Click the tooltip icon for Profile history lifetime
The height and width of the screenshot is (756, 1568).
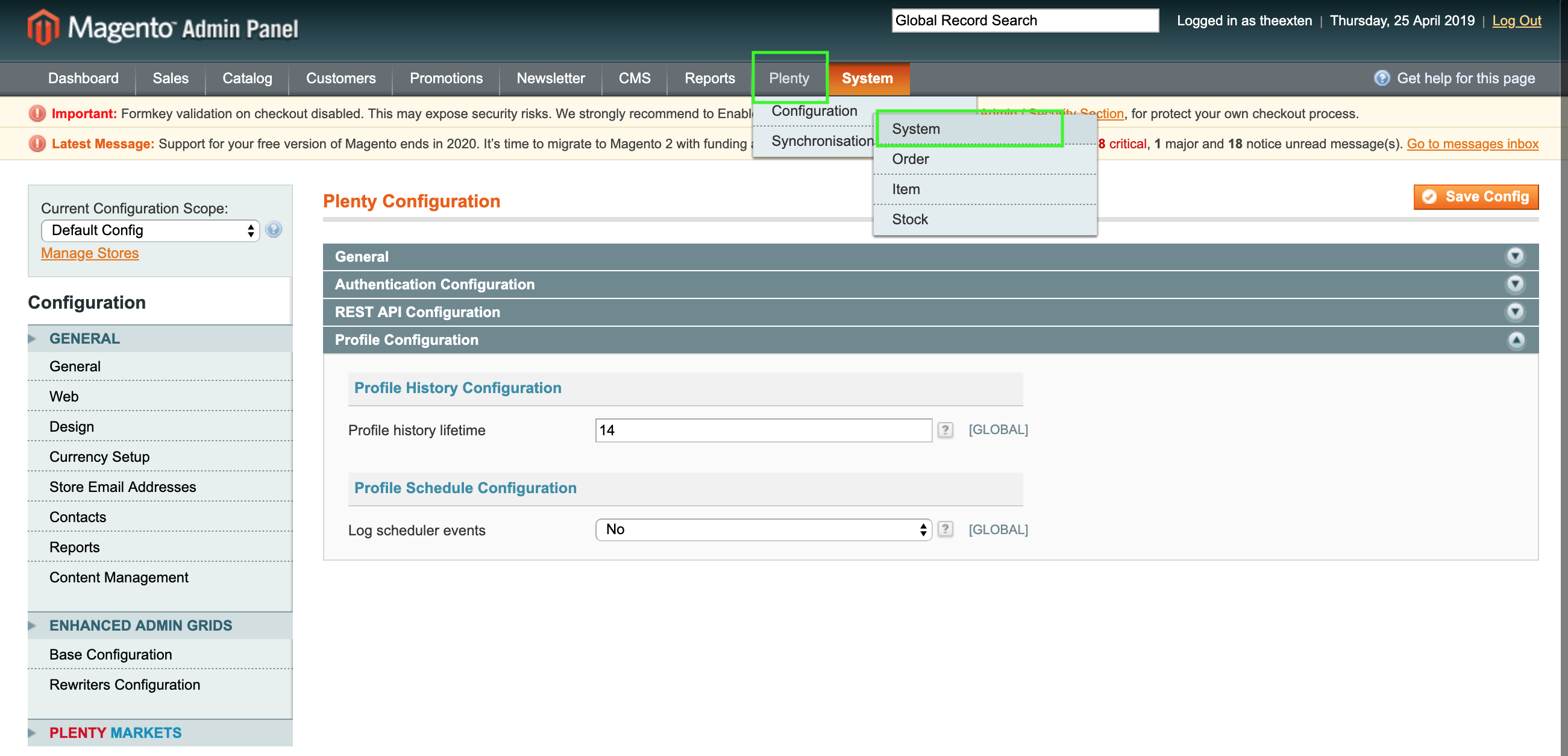[x=945, y=430]
